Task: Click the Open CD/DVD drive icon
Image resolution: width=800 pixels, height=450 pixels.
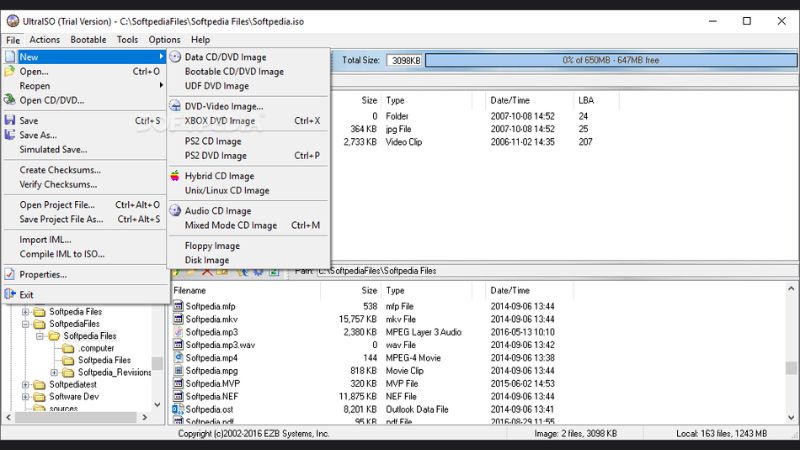Action: click(x=10, y=100)
